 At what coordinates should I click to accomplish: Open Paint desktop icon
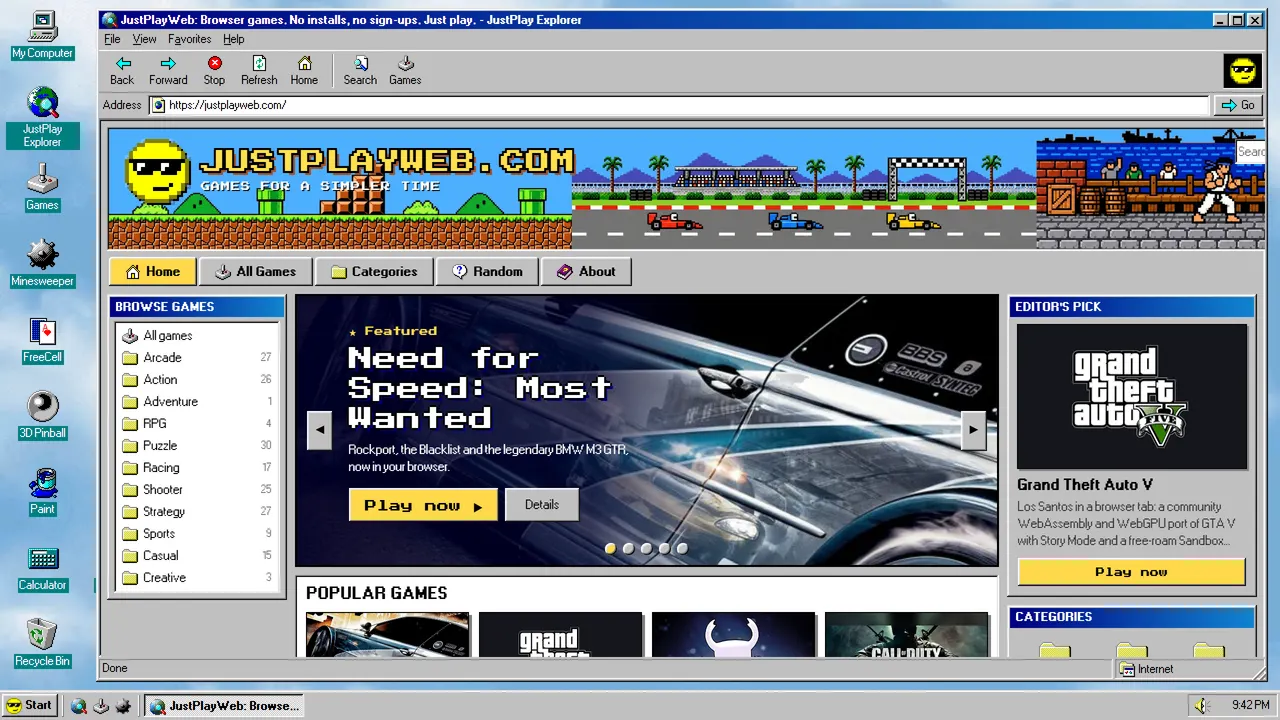pos(42,491)
